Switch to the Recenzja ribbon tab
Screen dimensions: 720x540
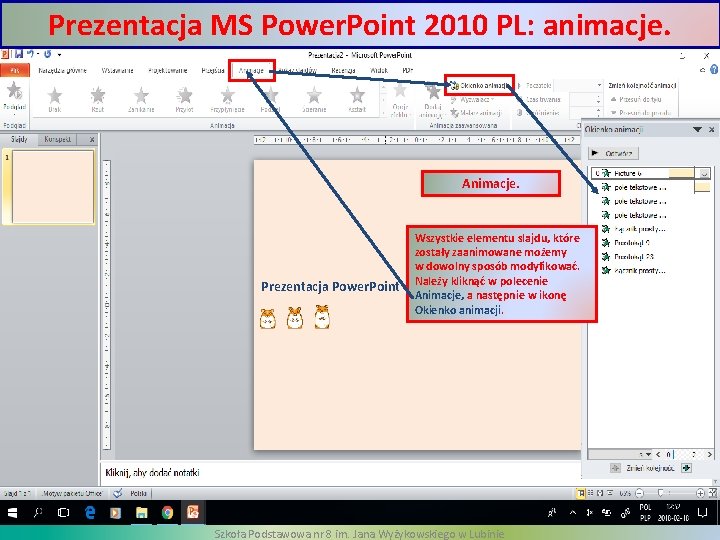[343, 70]
